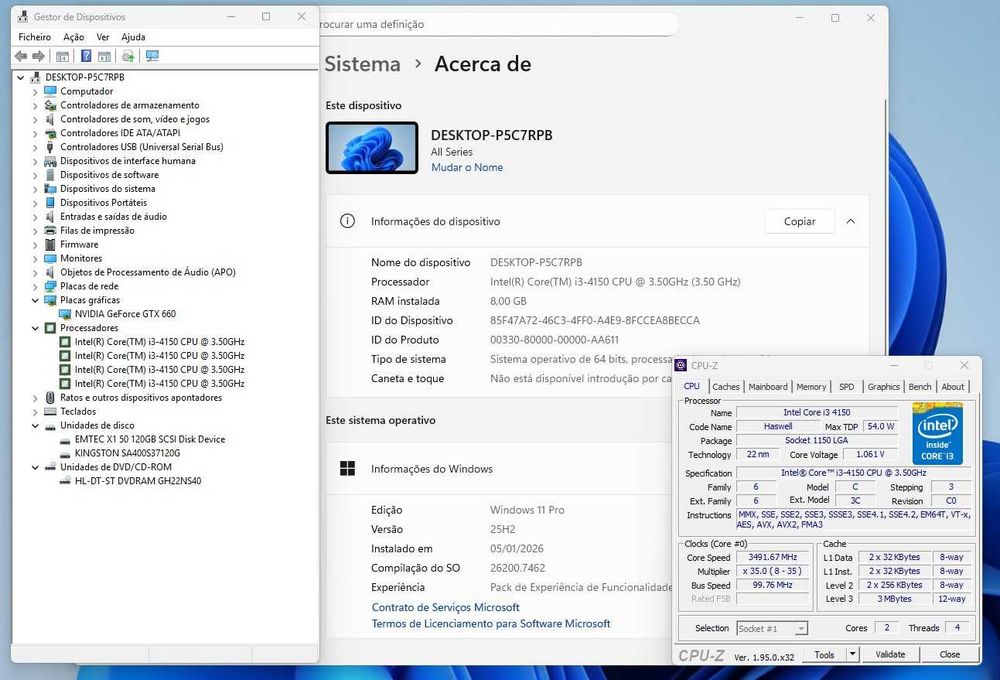Click the NVIDIA GeForce GTX 660 device icon

[64, 314]
